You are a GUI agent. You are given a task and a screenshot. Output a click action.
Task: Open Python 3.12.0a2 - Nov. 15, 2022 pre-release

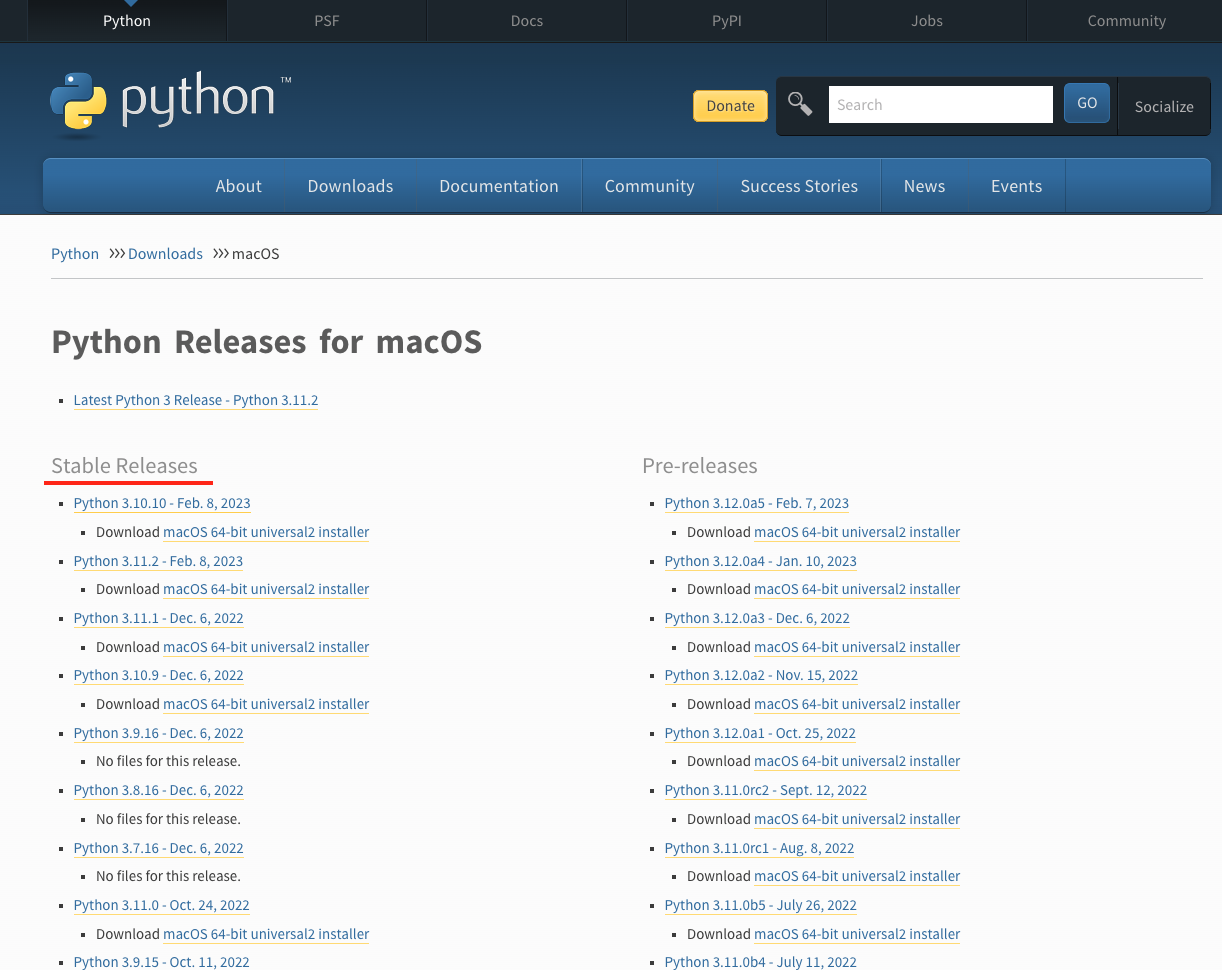pos(761,675)
